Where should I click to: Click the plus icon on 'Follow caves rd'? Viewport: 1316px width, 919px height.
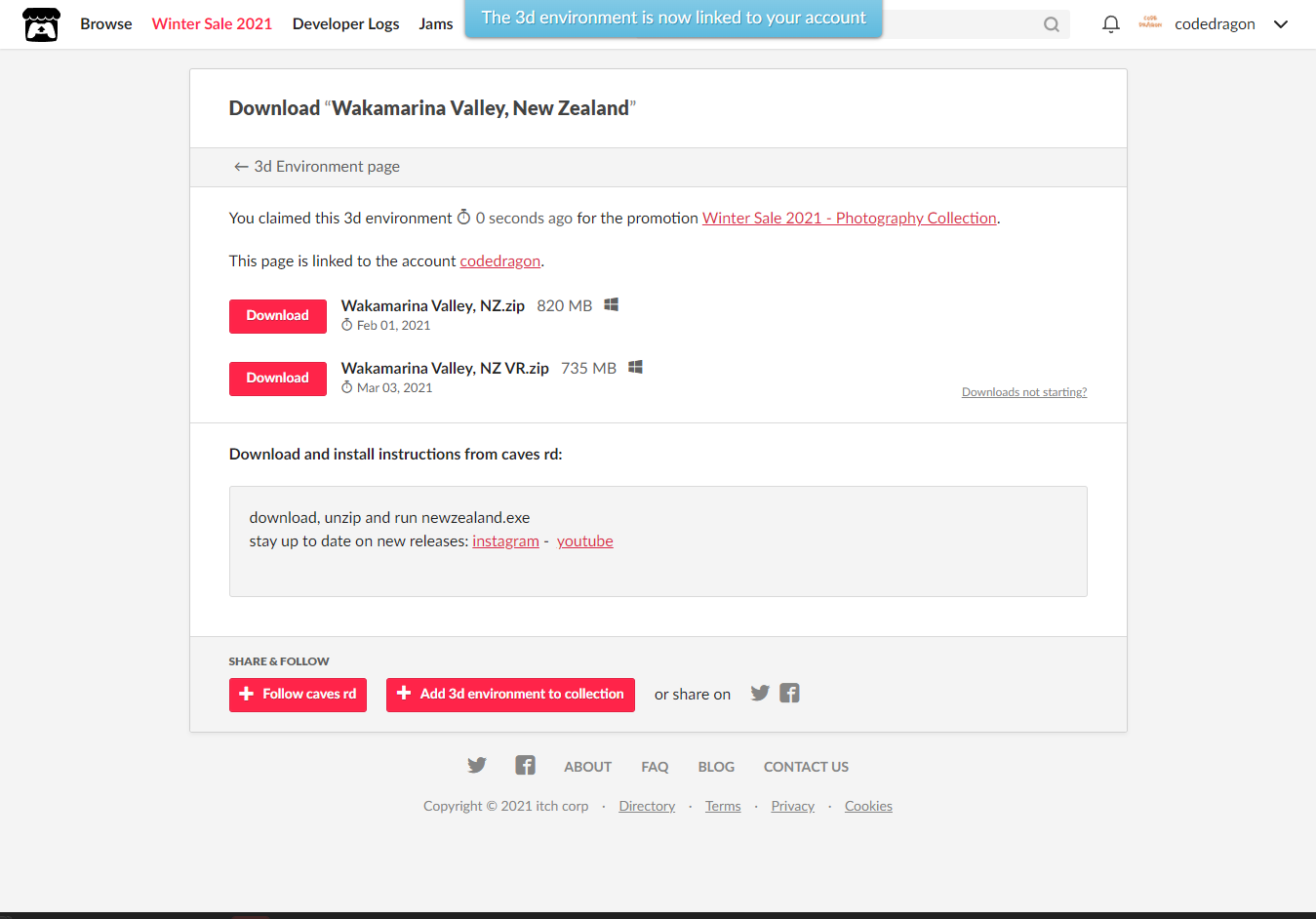(246, 694)
